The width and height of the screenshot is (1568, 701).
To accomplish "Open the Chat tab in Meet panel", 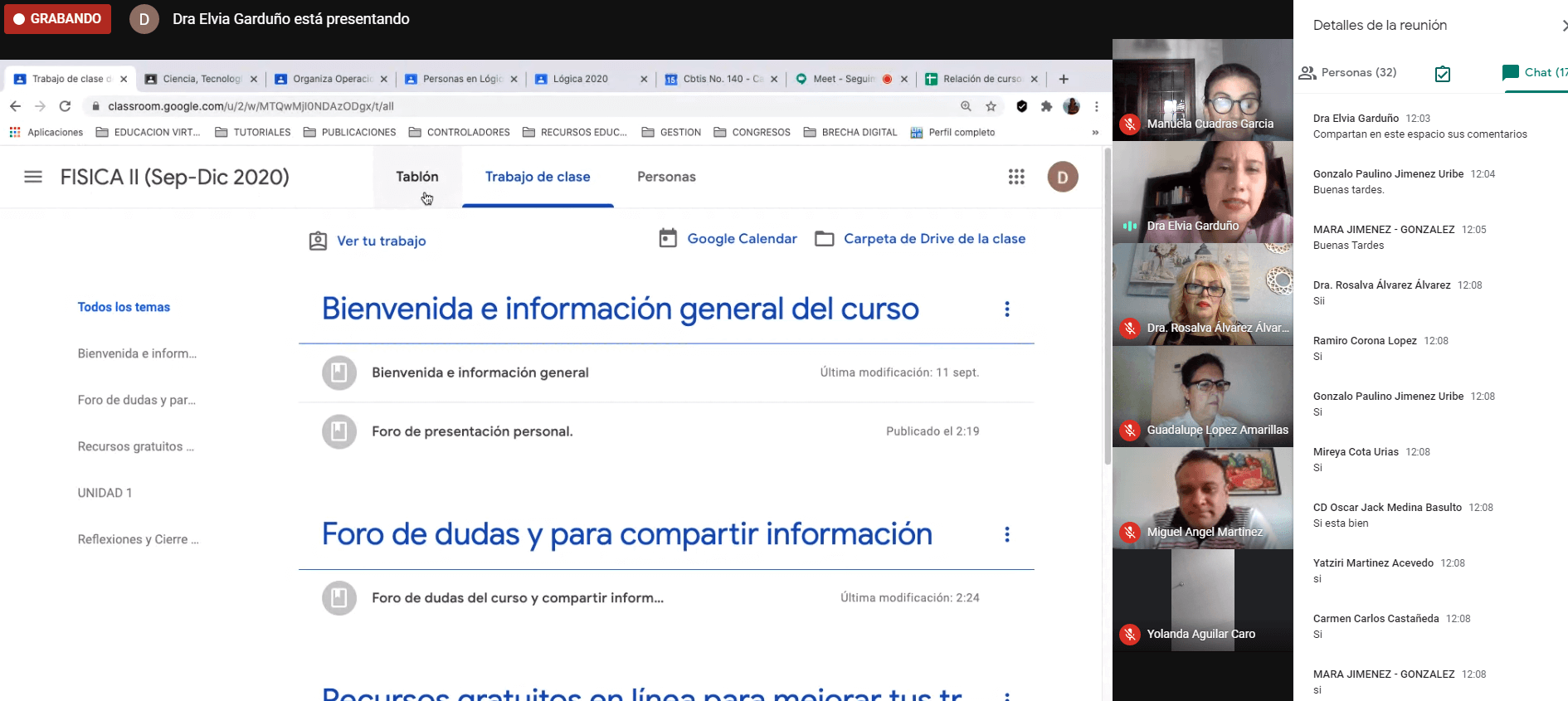I will [x=1536, y=73].
